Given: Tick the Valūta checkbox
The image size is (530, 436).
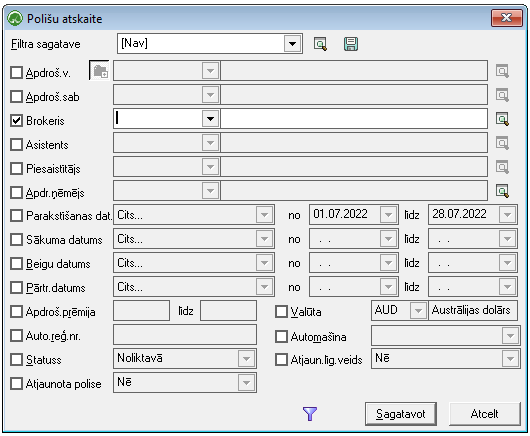Looking at the screenshot, I should tap(281, 312).
